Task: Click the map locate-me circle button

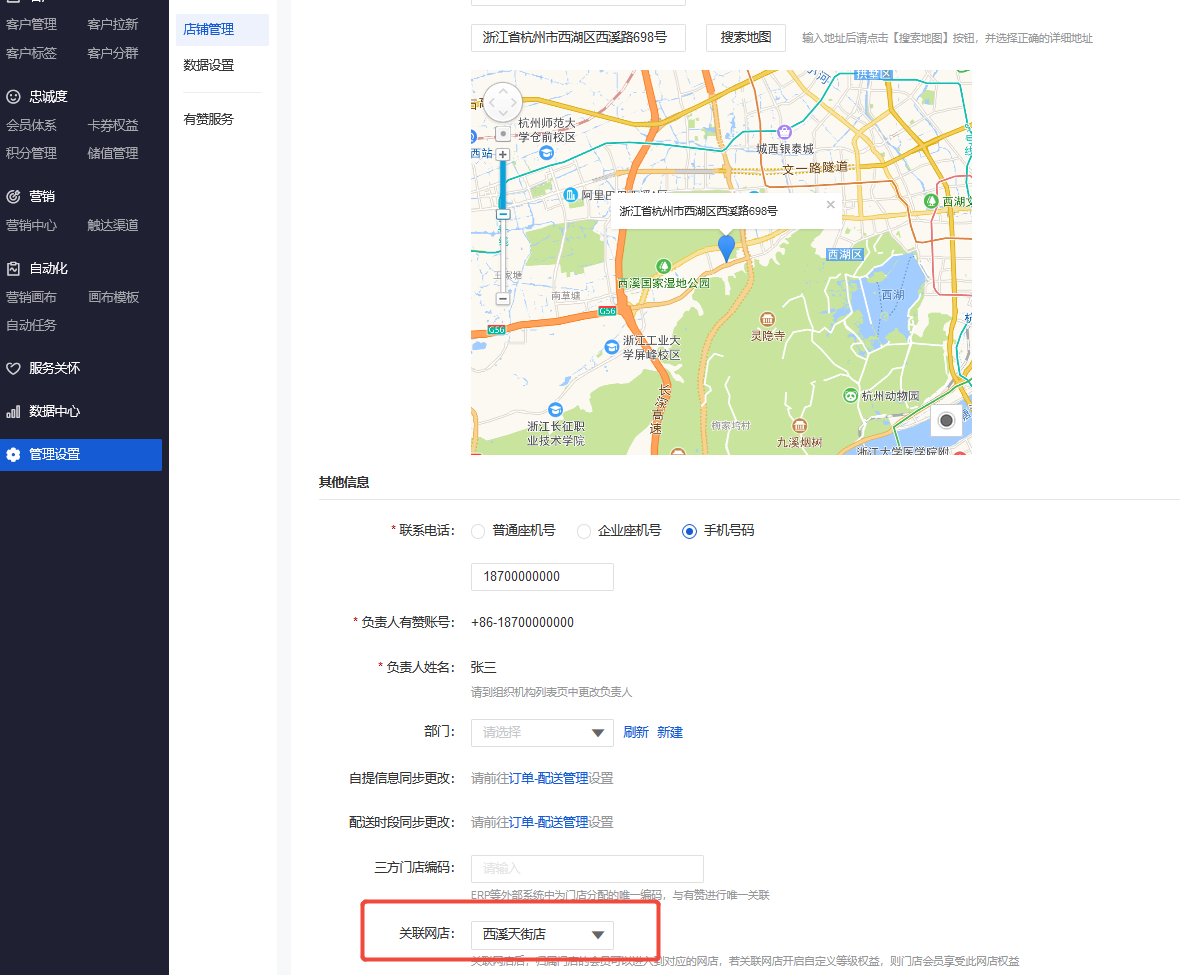Action: click(947, 421)
